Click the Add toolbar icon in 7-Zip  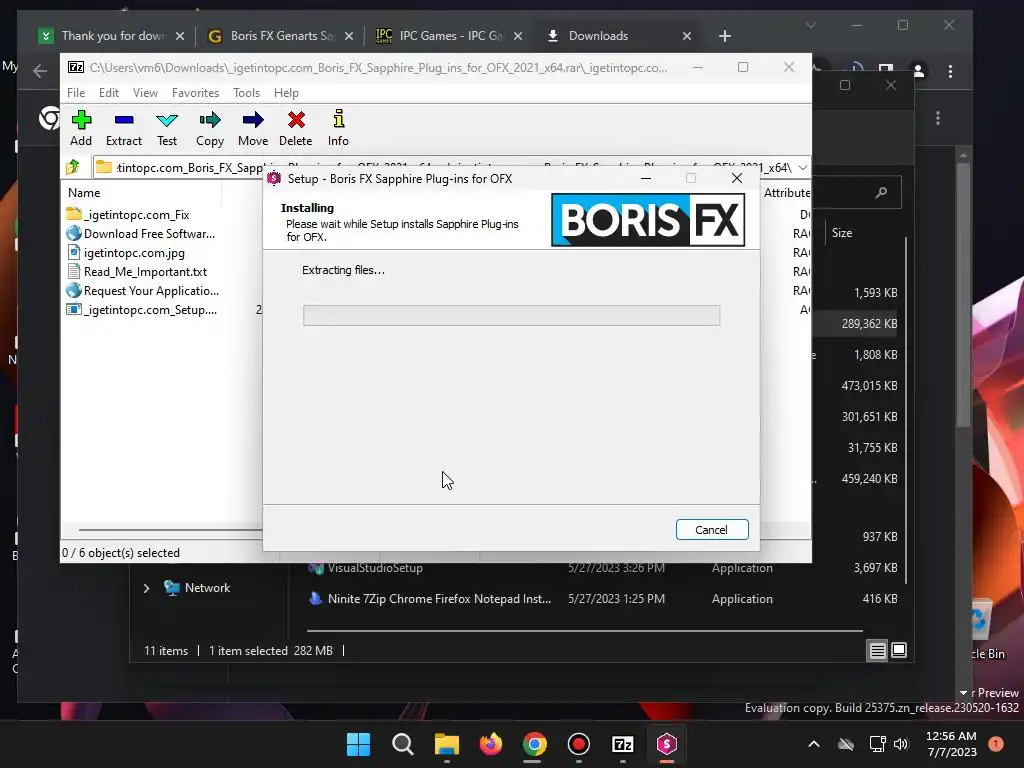pos(81,128)
